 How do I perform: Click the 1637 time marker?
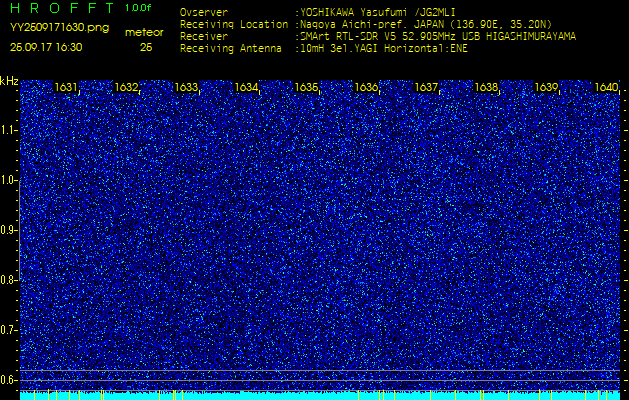pyautogui.click(x=426, y=87)
